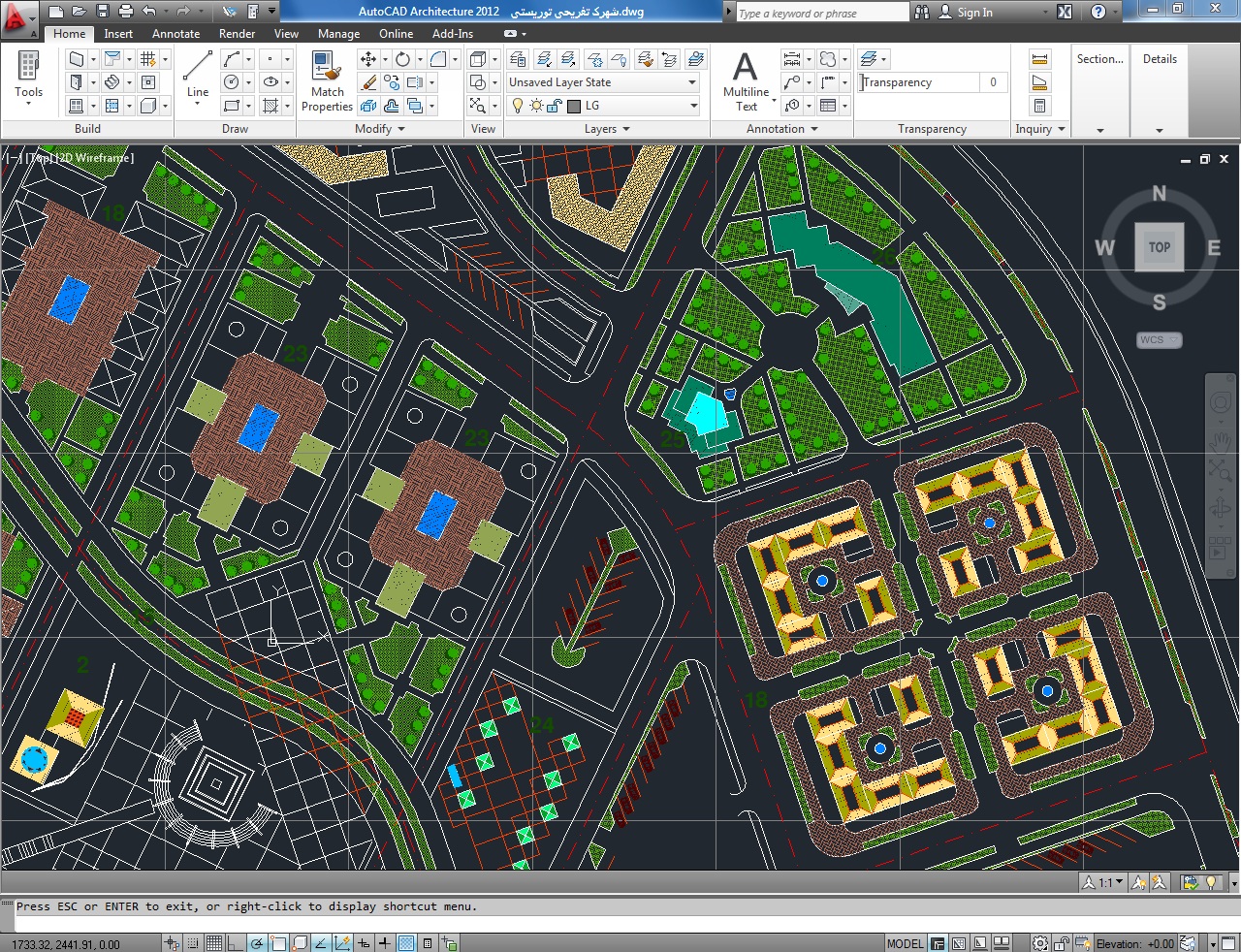This screenshot has height=952, width=1241.
Task: Expand the Unsaved Layer State dropdown
Action: tap(603, 82)
